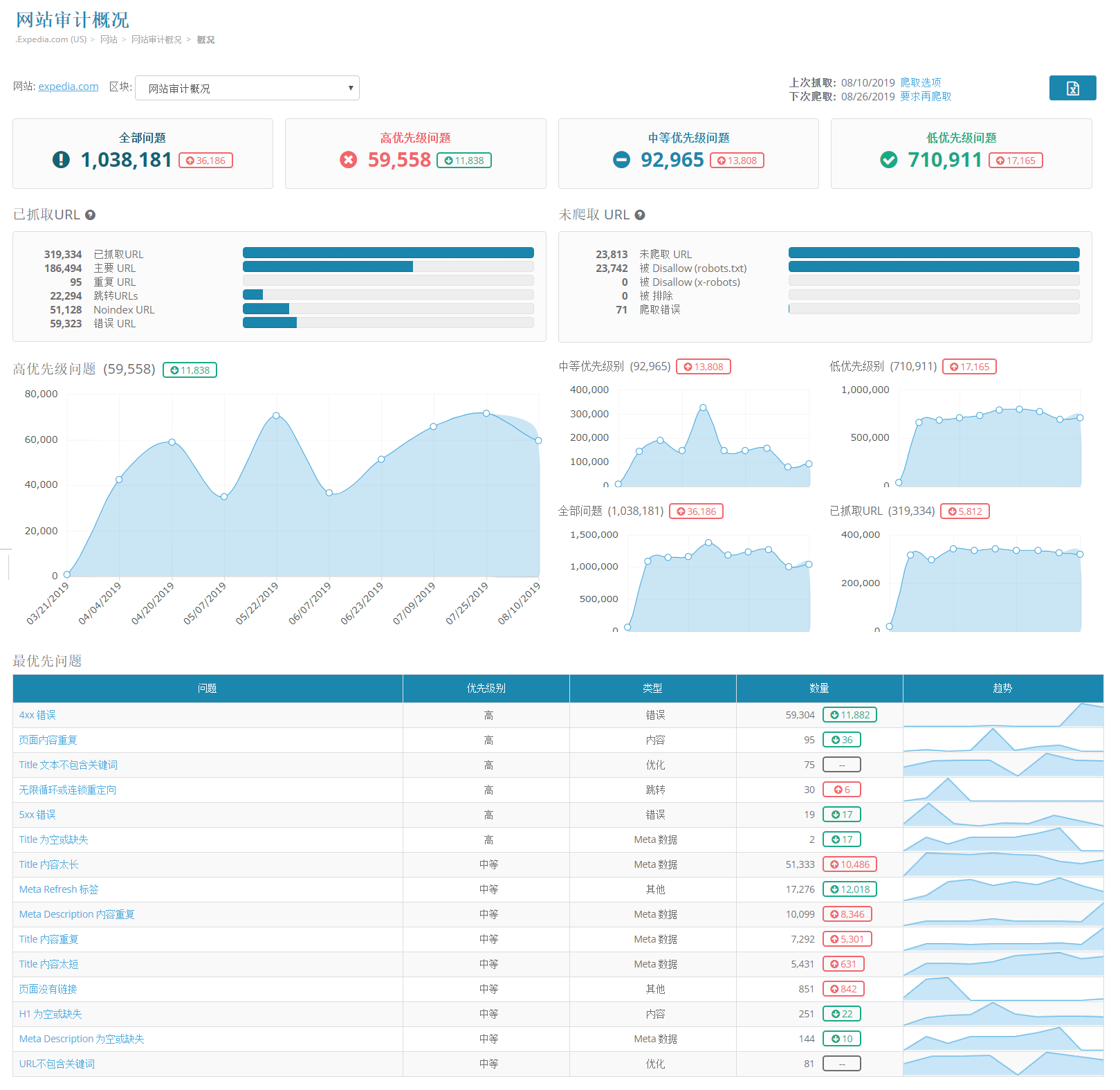Open the H1 为空或缺失 issue
This screenshot has width=1120, height=1090.
pyautogui.click(x=51, y=1014)
